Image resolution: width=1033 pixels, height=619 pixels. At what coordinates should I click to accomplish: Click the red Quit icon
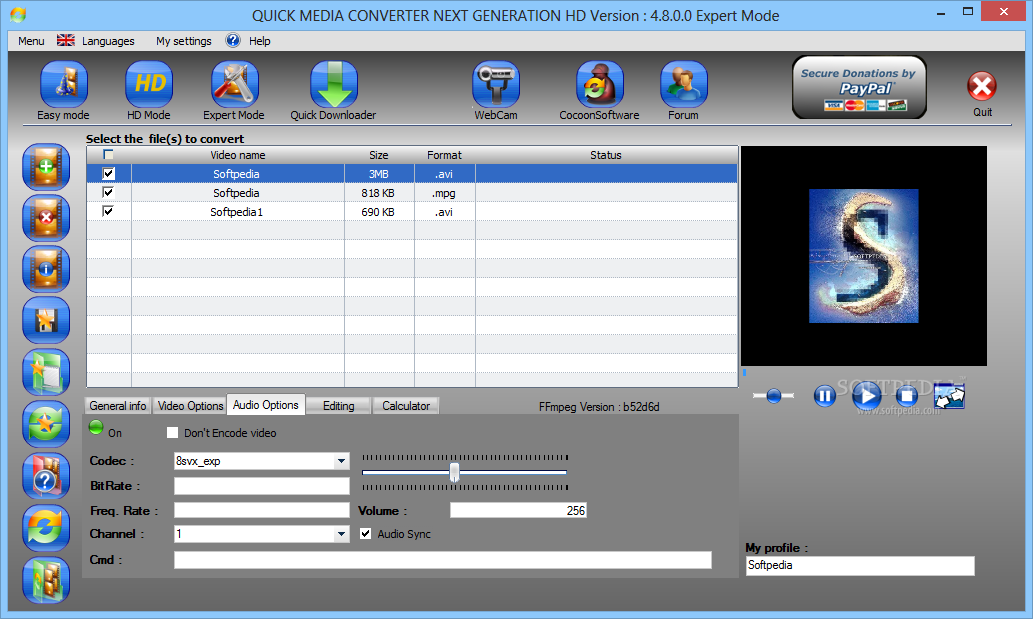pos(982,86)
